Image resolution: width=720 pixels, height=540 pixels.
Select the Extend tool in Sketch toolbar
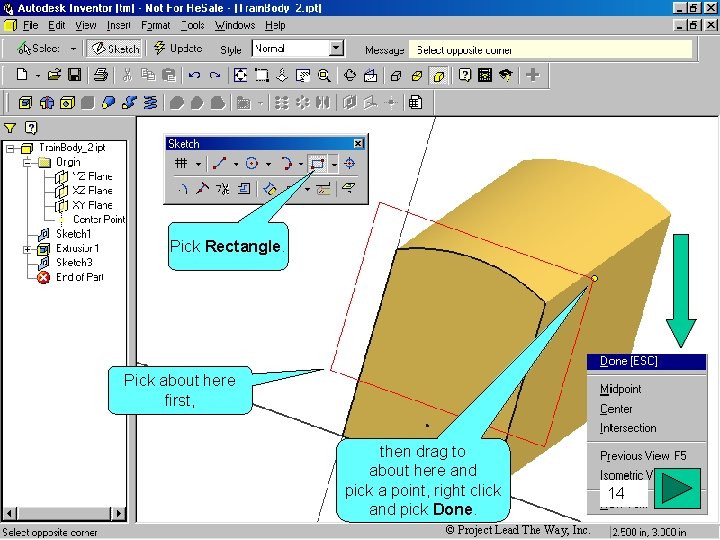pyautogui.click(x=202, y=188)
